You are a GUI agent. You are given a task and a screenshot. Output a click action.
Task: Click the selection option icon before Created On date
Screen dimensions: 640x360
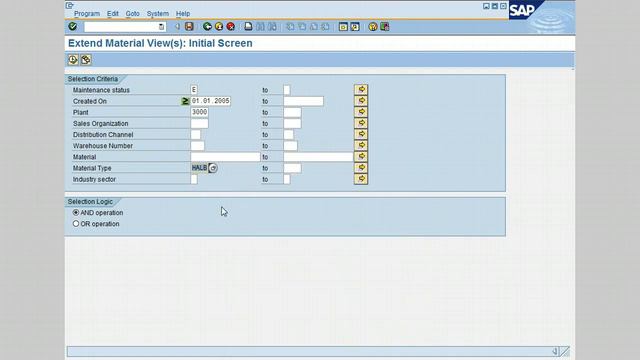pos(185,101)
